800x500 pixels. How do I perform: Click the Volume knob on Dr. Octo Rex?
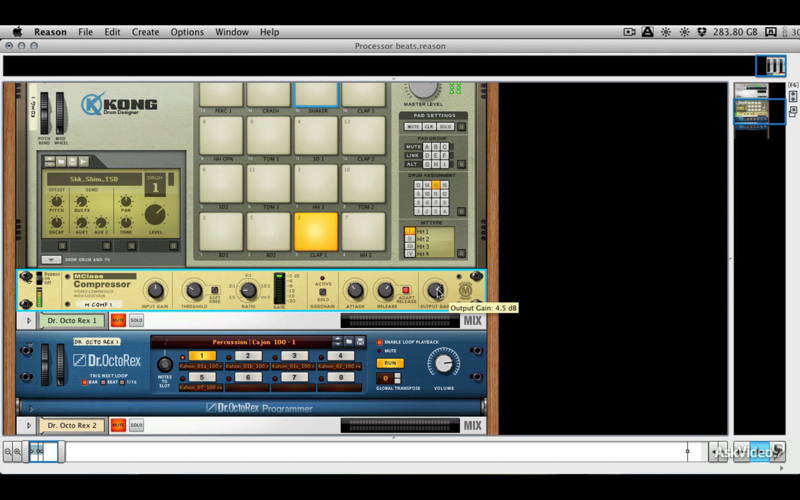pyautogui.click(x=443, y=363)
